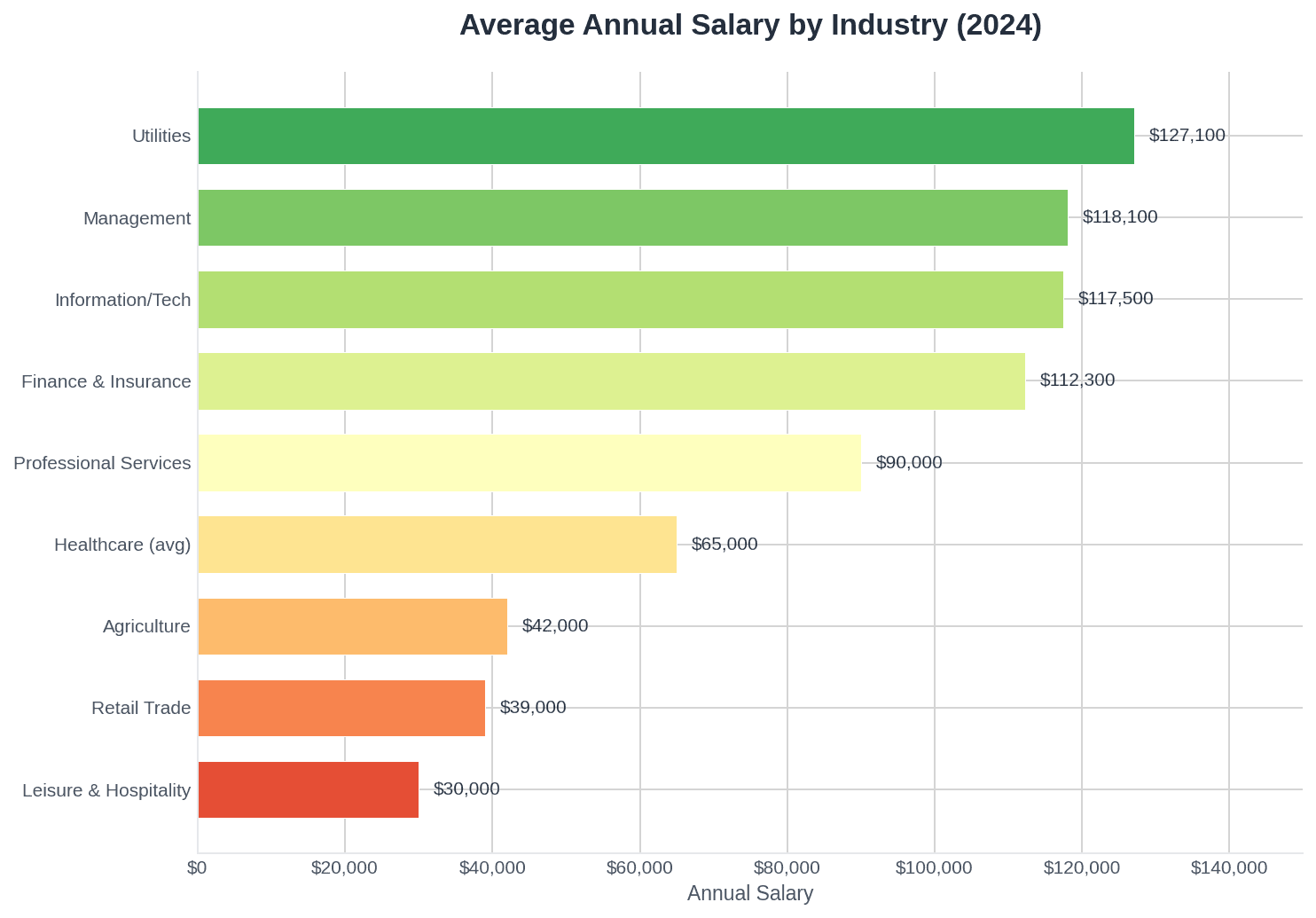Click the $30,000 value label

(x=466, y=789)
